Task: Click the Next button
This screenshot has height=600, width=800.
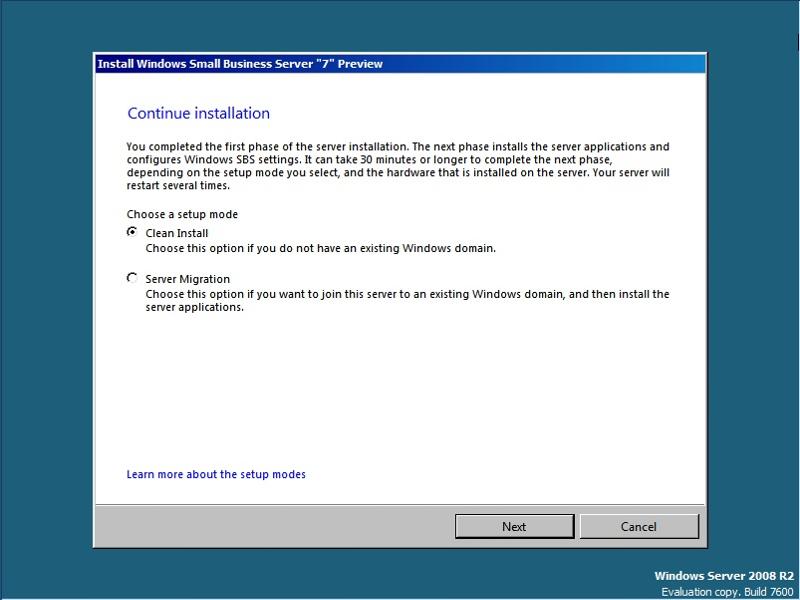Action: (x=514, y=526)
